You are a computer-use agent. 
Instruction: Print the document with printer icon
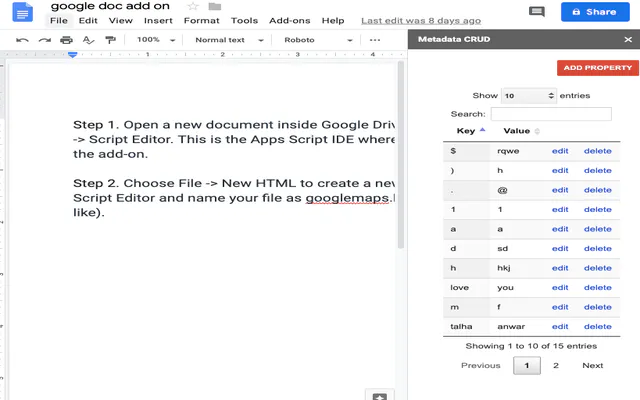click(66, 40)
